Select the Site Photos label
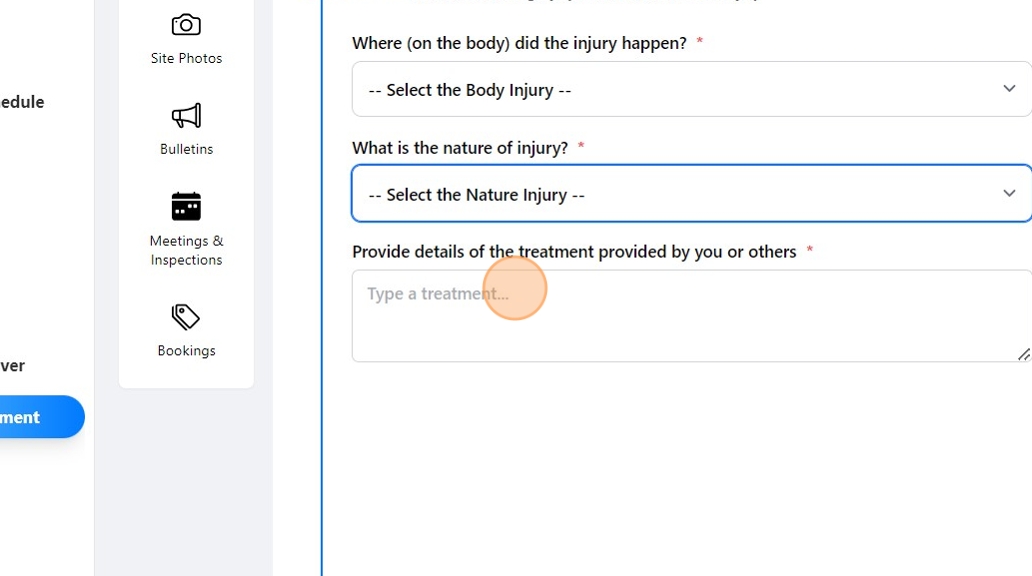 [x=186, y=58]
